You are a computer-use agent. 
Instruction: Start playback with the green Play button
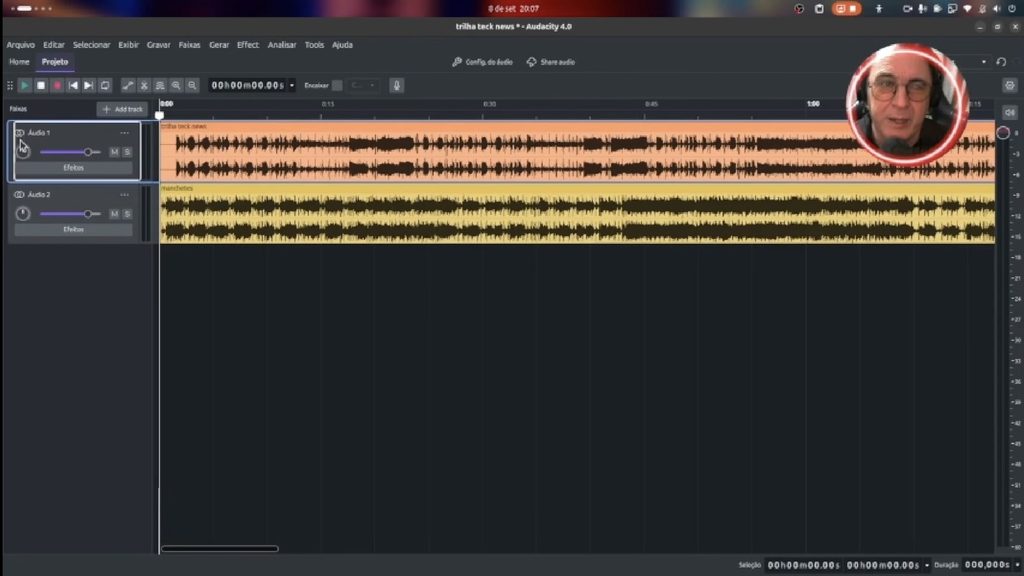pyautogui.click(x=25, y=86)
